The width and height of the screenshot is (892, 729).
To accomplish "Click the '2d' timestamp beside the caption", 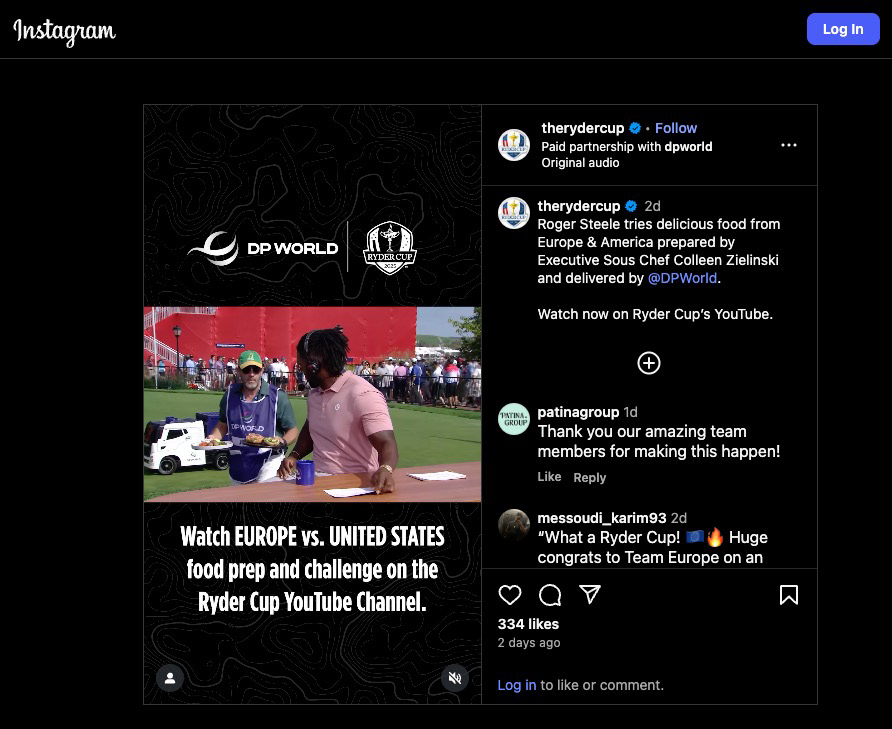I will coord(652,206).
